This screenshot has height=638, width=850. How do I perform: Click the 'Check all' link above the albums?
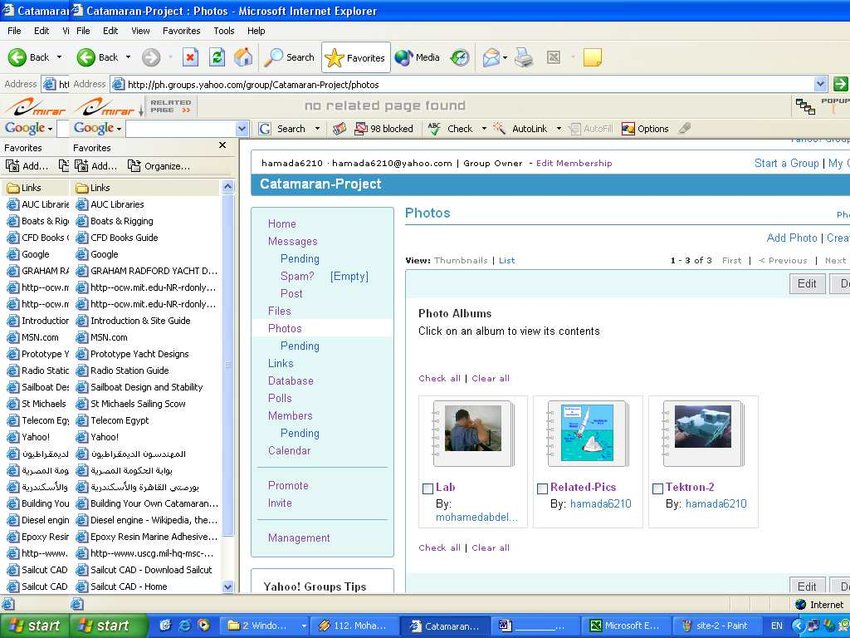click(x=438, y=378)
